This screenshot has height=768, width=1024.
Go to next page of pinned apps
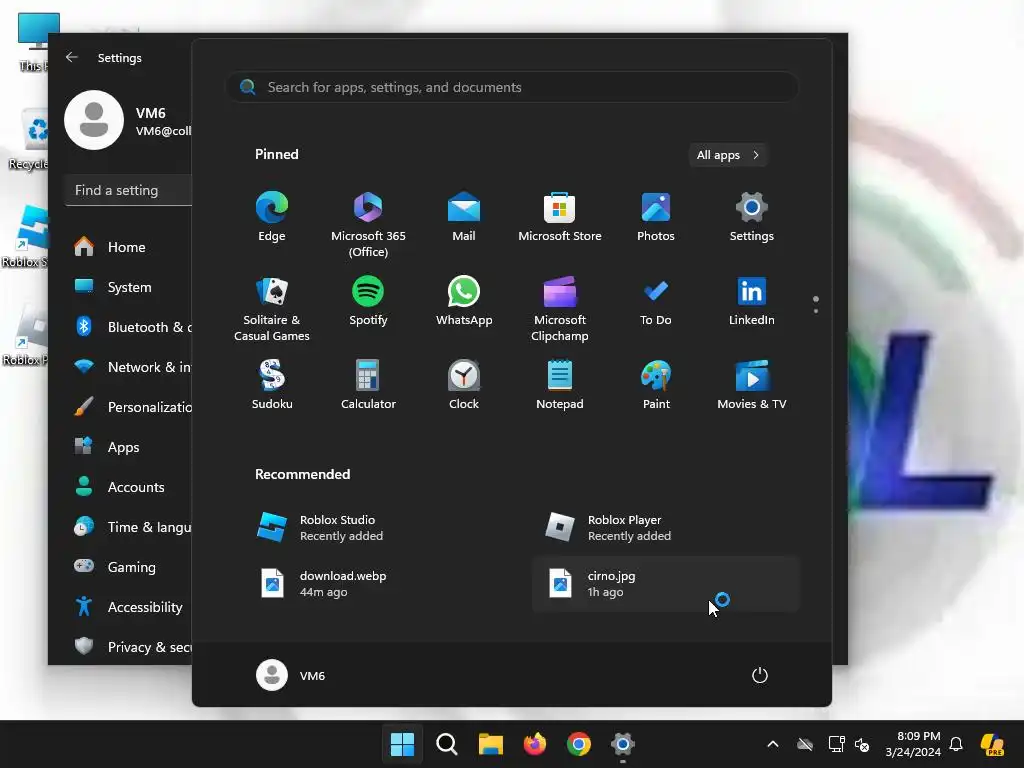coord(816,311)
